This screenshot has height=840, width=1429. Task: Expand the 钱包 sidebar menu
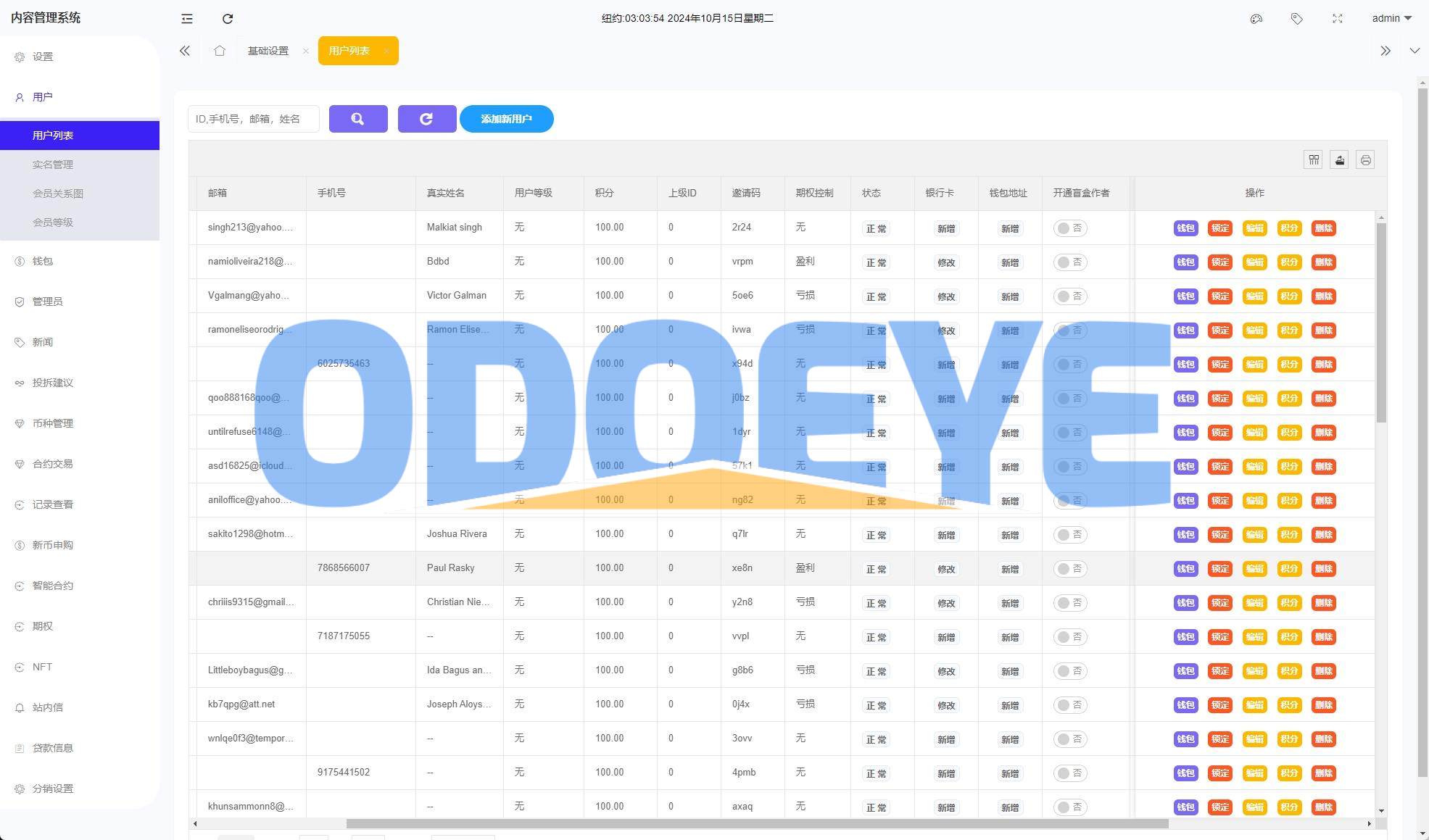[x=80, y=261]
